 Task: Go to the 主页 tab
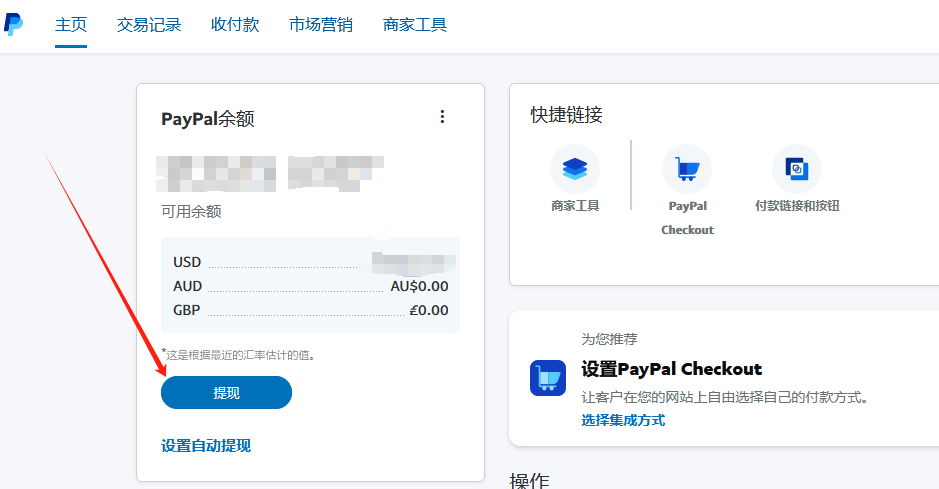point(71,25)
